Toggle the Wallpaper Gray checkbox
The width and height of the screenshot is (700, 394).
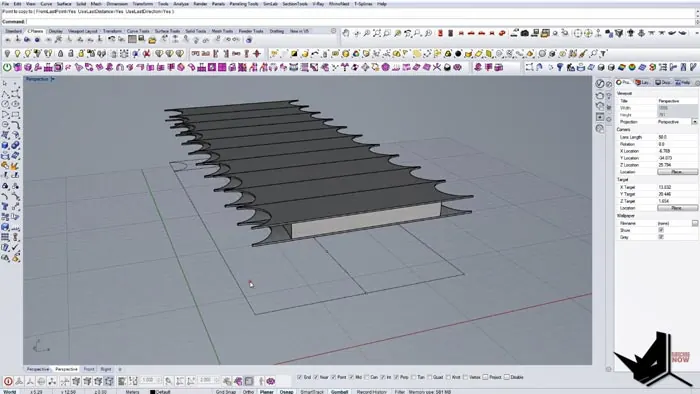pyautogui.click(x=661, y=237)
